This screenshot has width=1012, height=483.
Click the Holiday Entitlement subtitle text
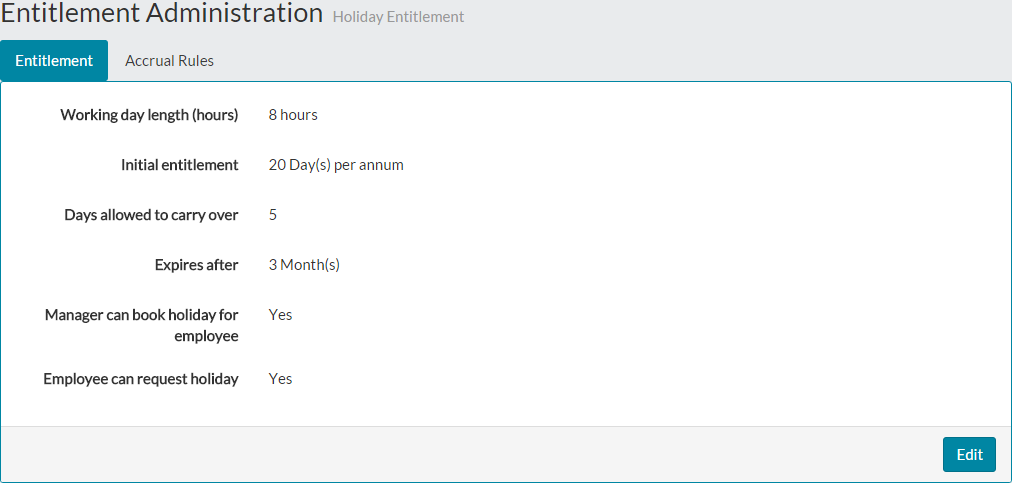tap(398, 17)
